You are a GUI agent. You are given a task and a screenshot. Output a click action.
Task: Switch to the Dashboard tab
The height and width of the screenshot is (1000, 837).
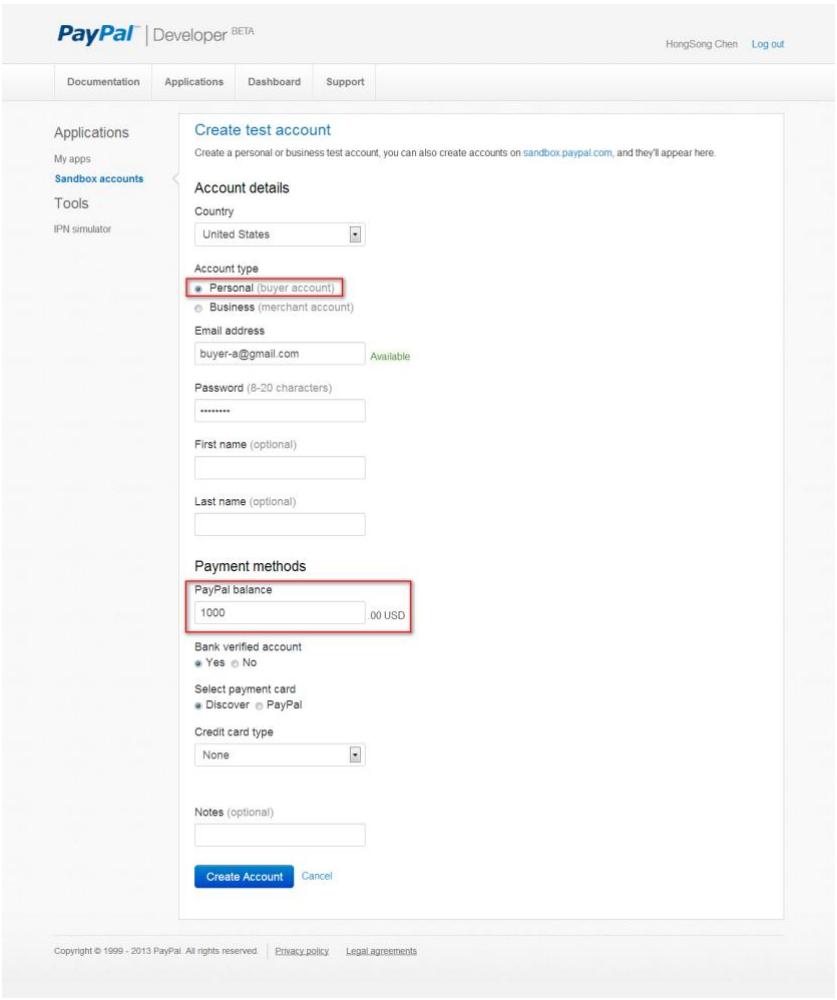pyautogui.click(x=274, y=82)
